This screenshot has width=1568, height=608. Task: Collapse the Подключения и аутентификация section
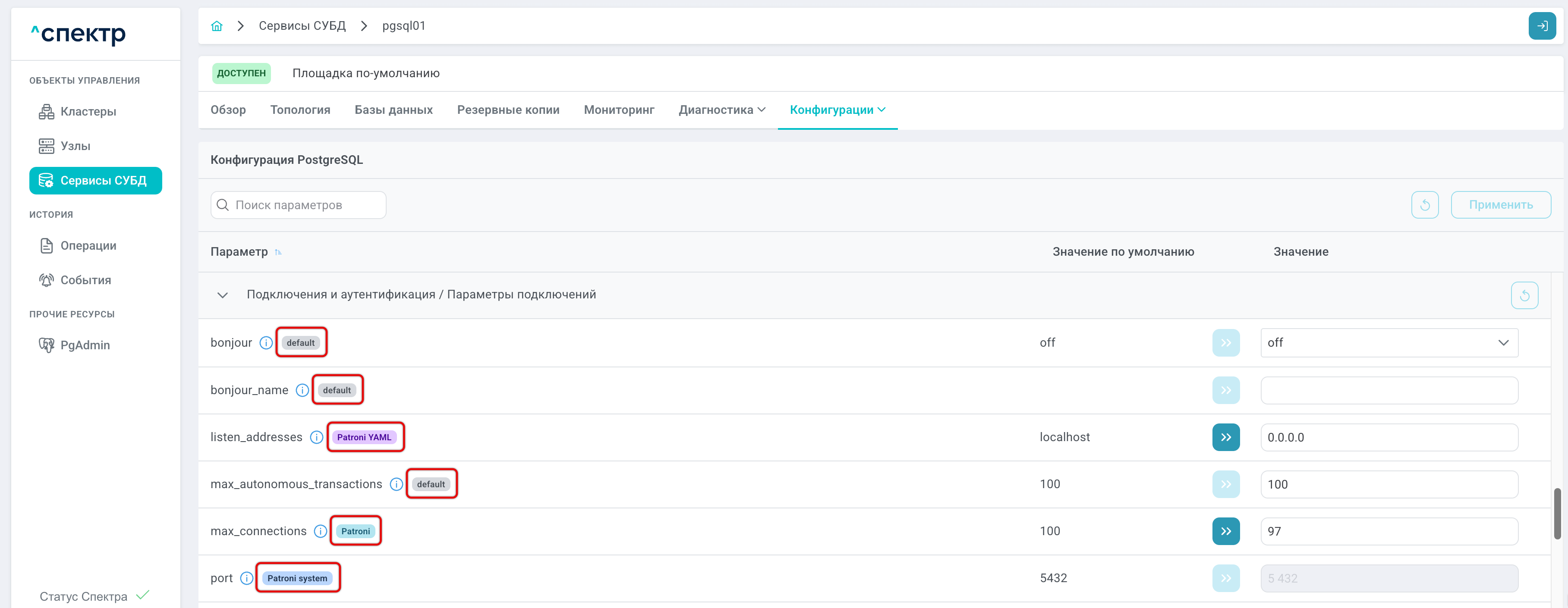coord(222,295)
